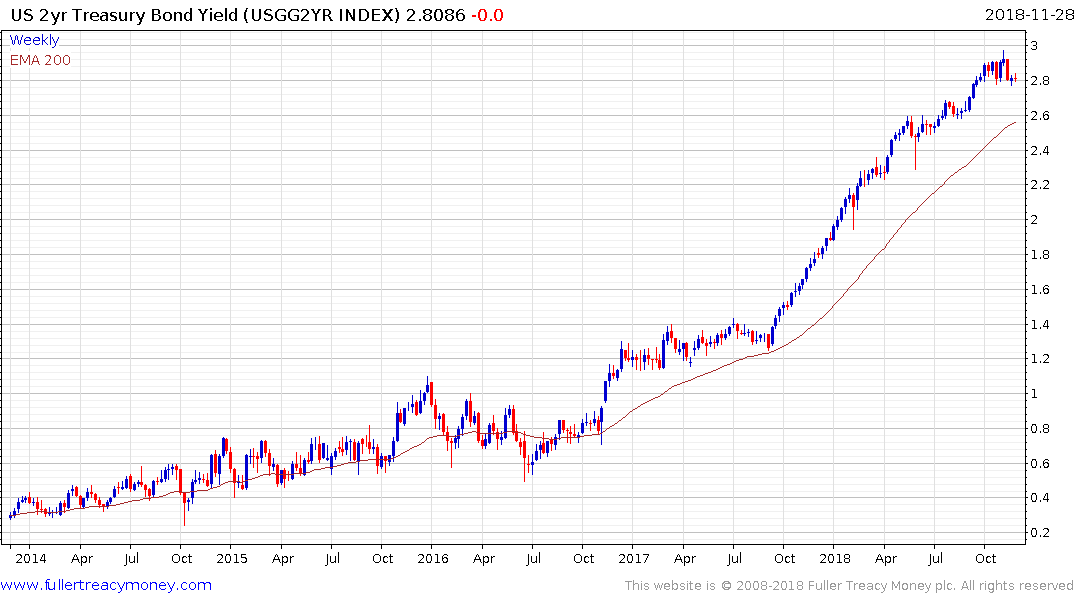Click the x-axis label 2015
The image size is (1075, 600).
coord(232,558)
